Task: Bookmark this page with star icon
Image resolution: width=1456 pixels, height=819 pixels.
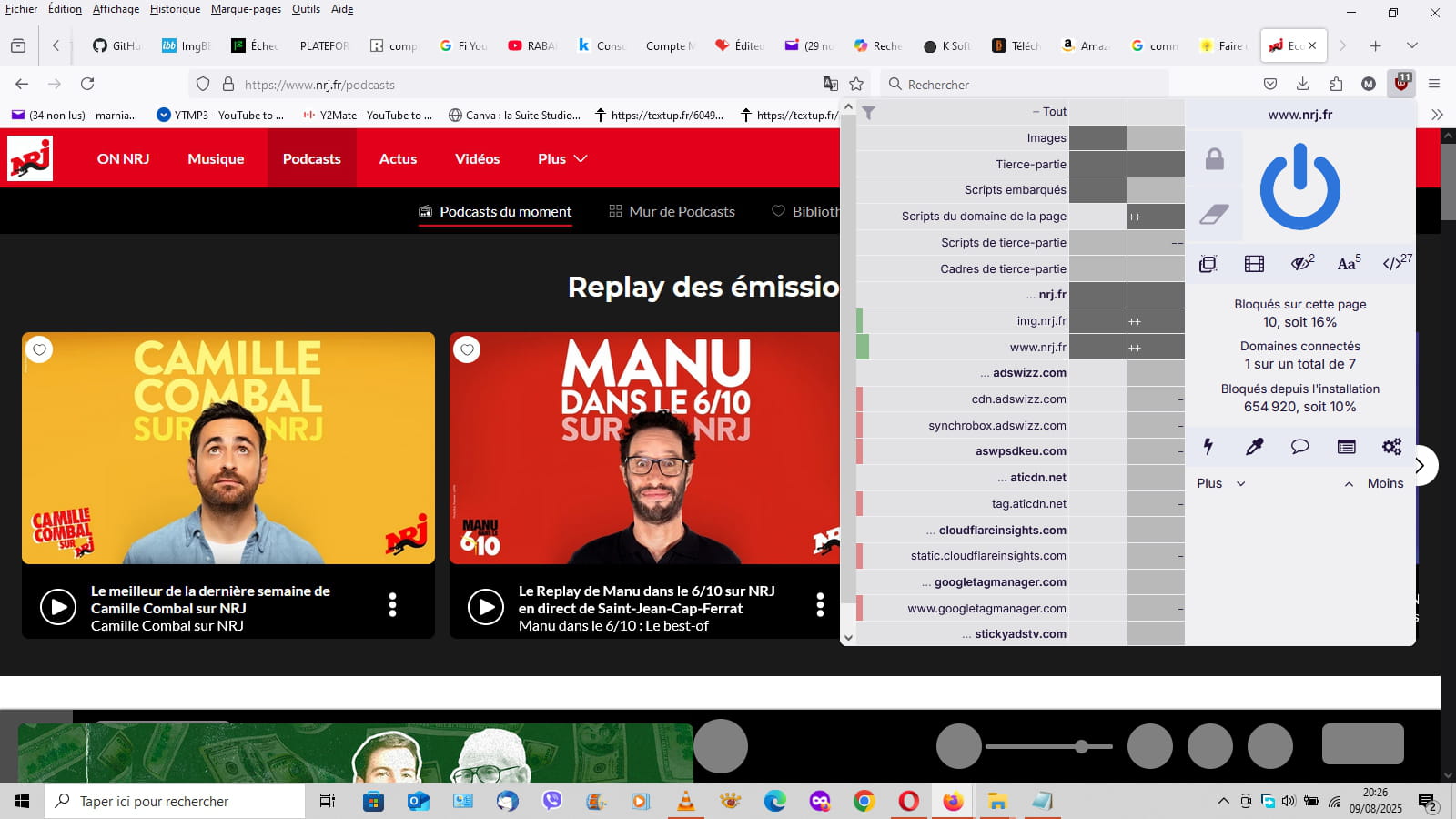Action: point(856,84)
